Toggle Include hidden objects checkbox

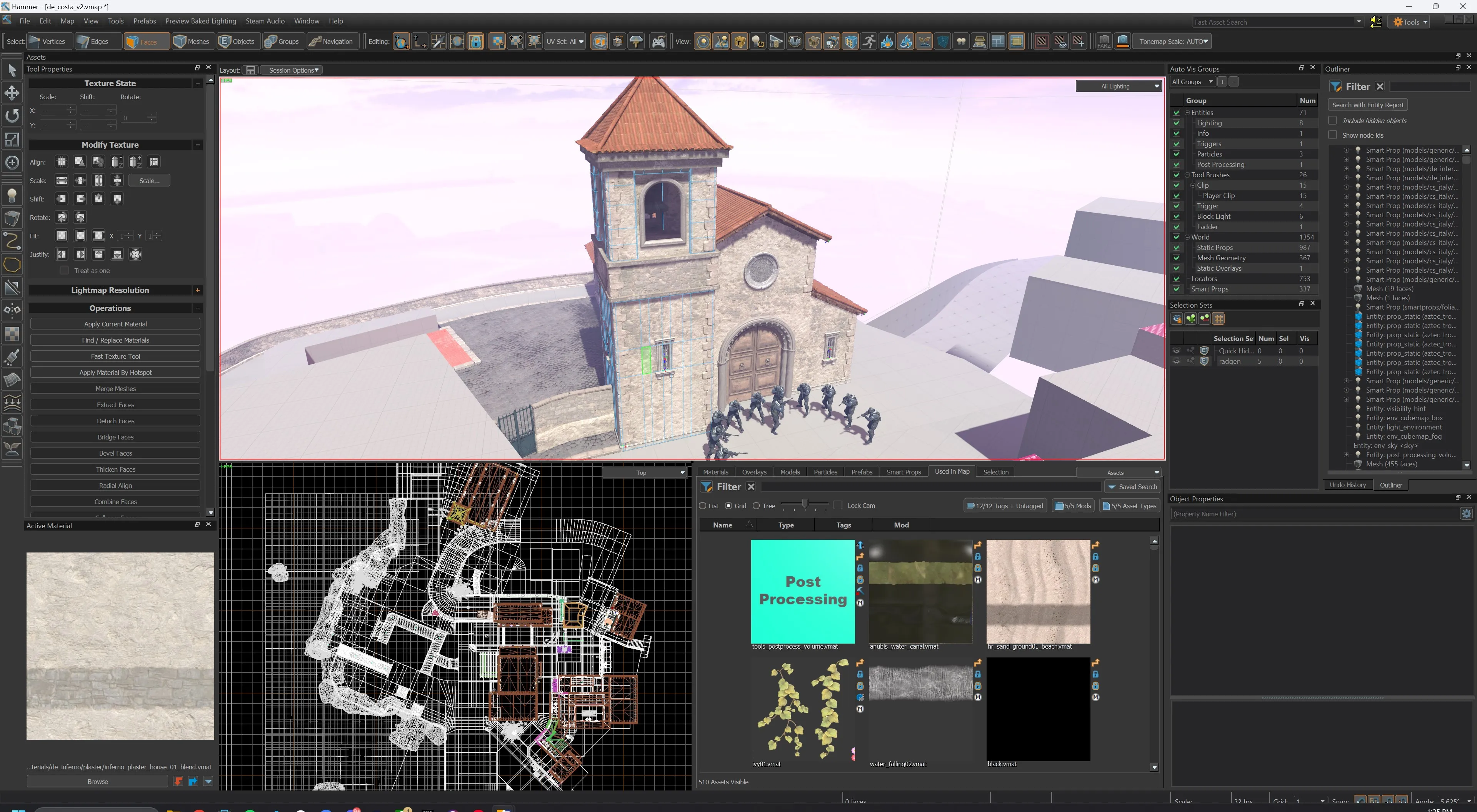coord(1332,120)
